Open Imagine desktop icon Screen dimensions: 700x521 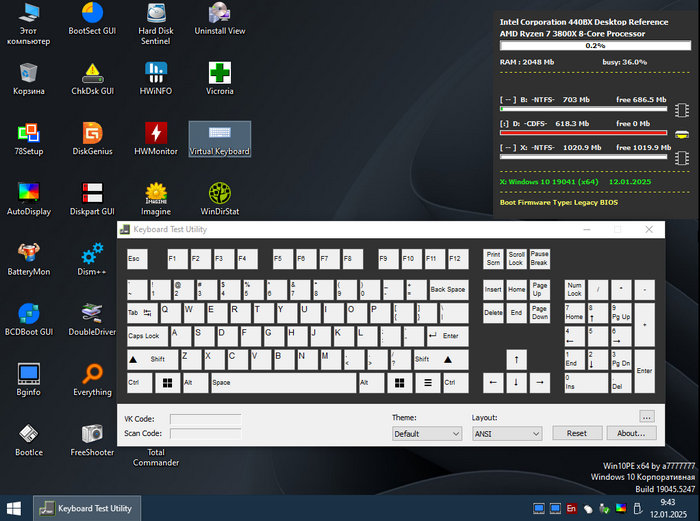[156, 200]
